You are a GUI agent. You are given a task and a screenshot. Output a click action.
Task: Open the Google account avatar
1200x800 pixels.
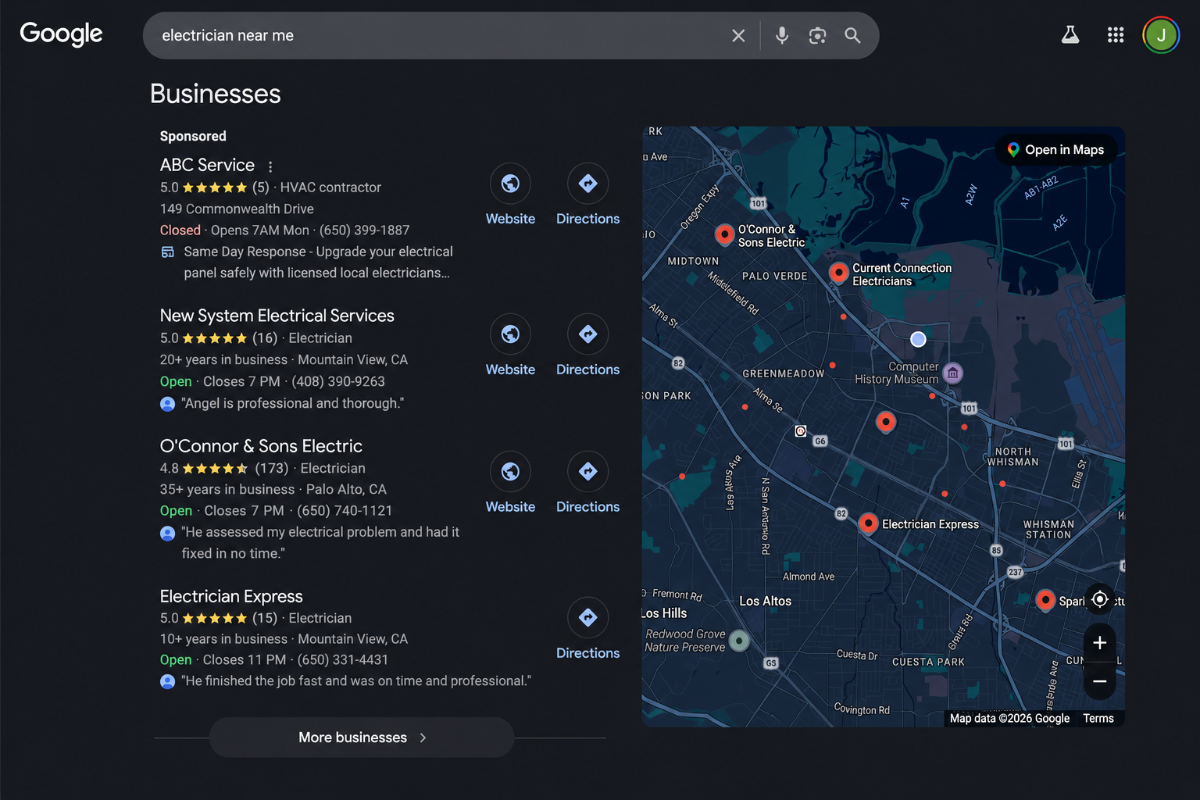(1161, 35)
